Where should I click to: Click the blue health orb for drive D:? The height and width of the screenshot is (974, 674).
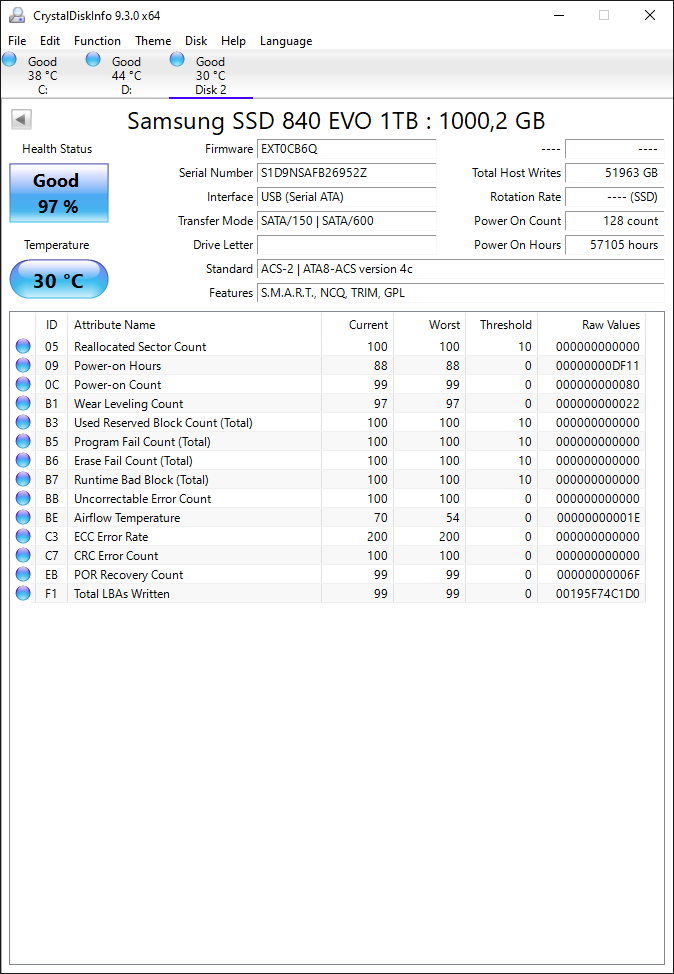[x=93, y=60]
